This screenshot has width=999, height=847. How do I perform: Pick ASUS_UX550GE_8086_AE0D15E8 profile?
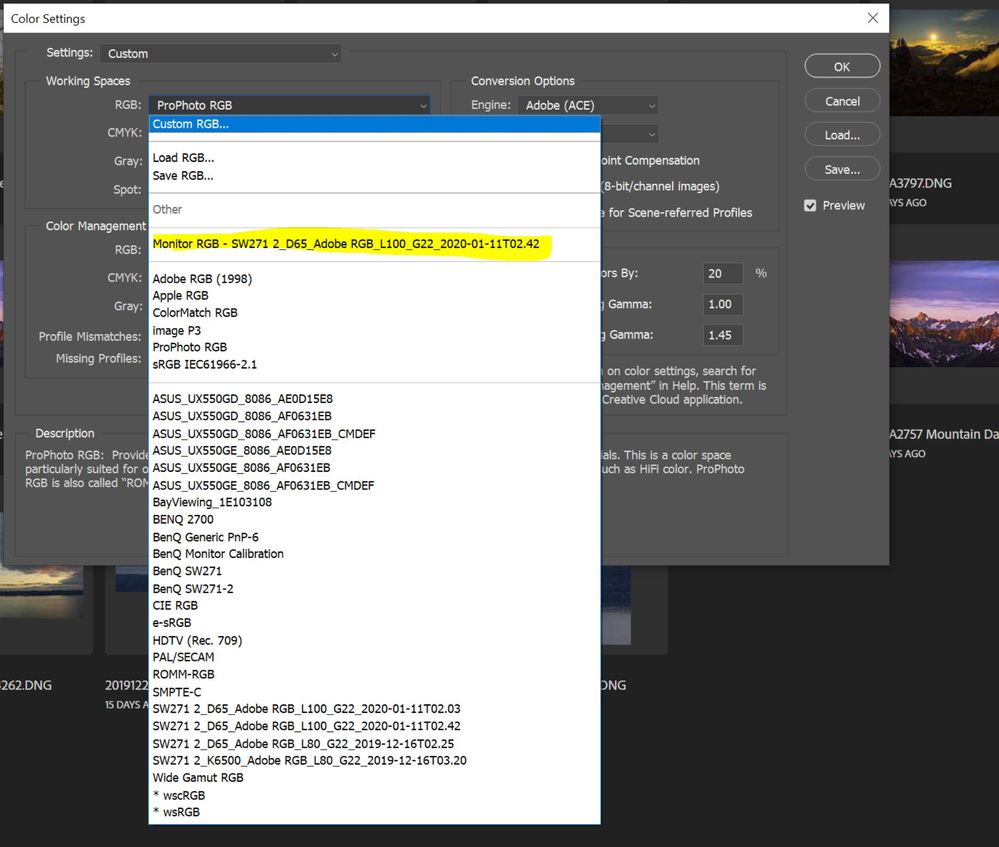pos(375,451)
